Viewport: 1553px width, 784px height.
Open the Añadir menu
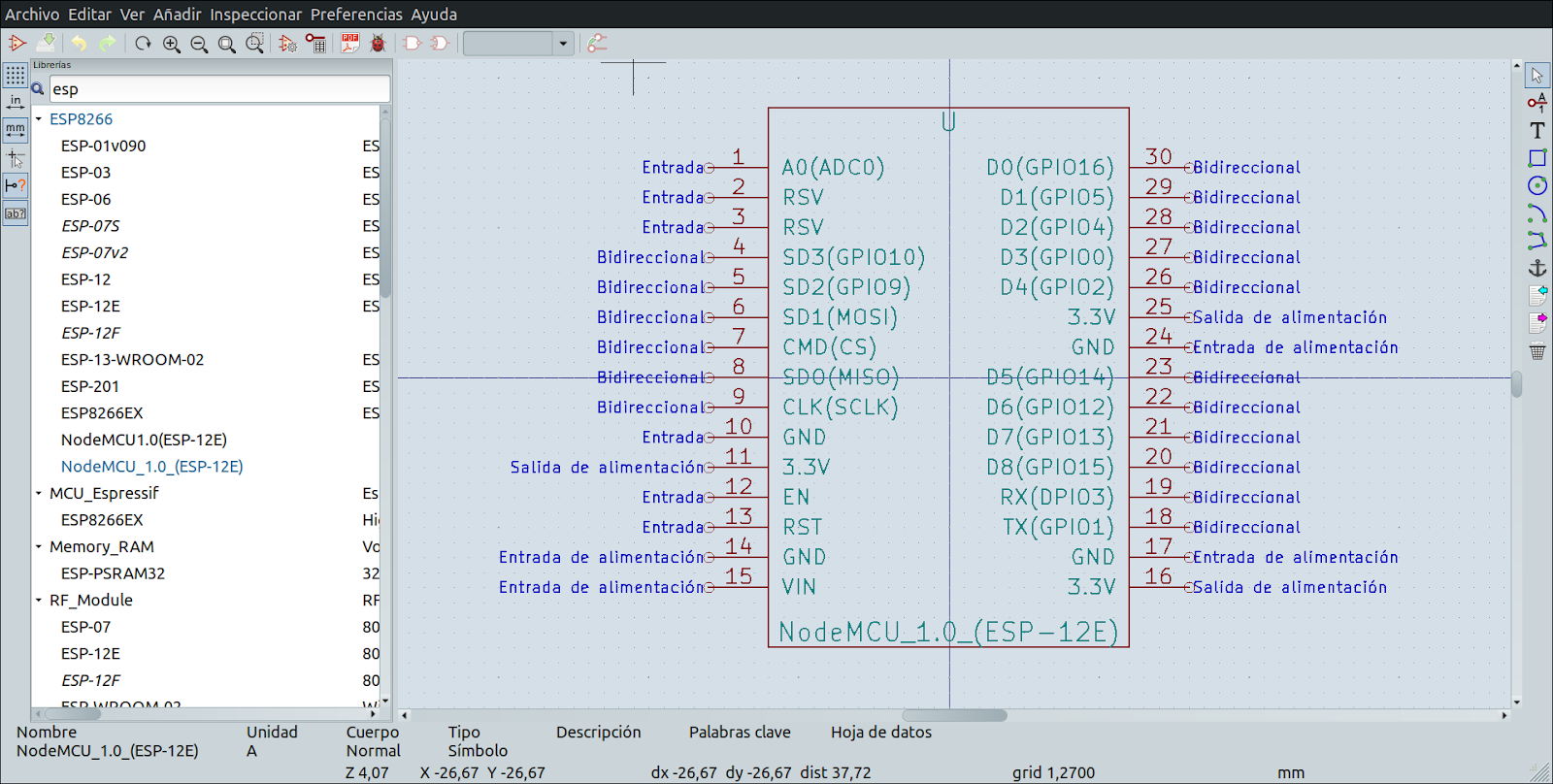coord(178,15)
